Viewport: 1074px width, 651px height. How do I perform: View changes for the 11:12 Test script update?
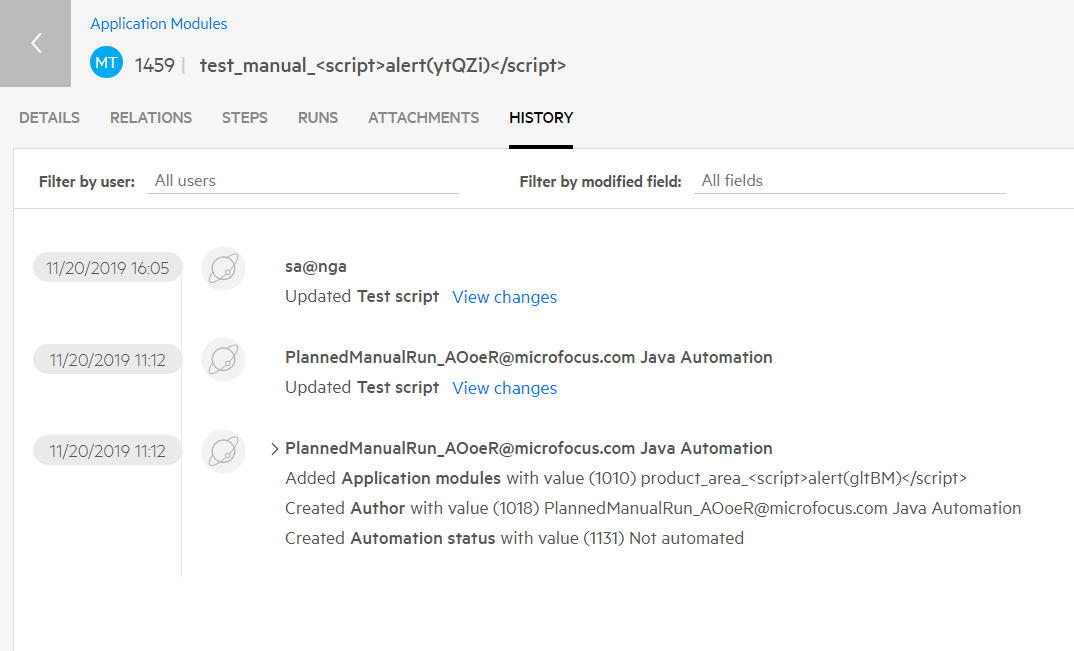pos(505,389)
